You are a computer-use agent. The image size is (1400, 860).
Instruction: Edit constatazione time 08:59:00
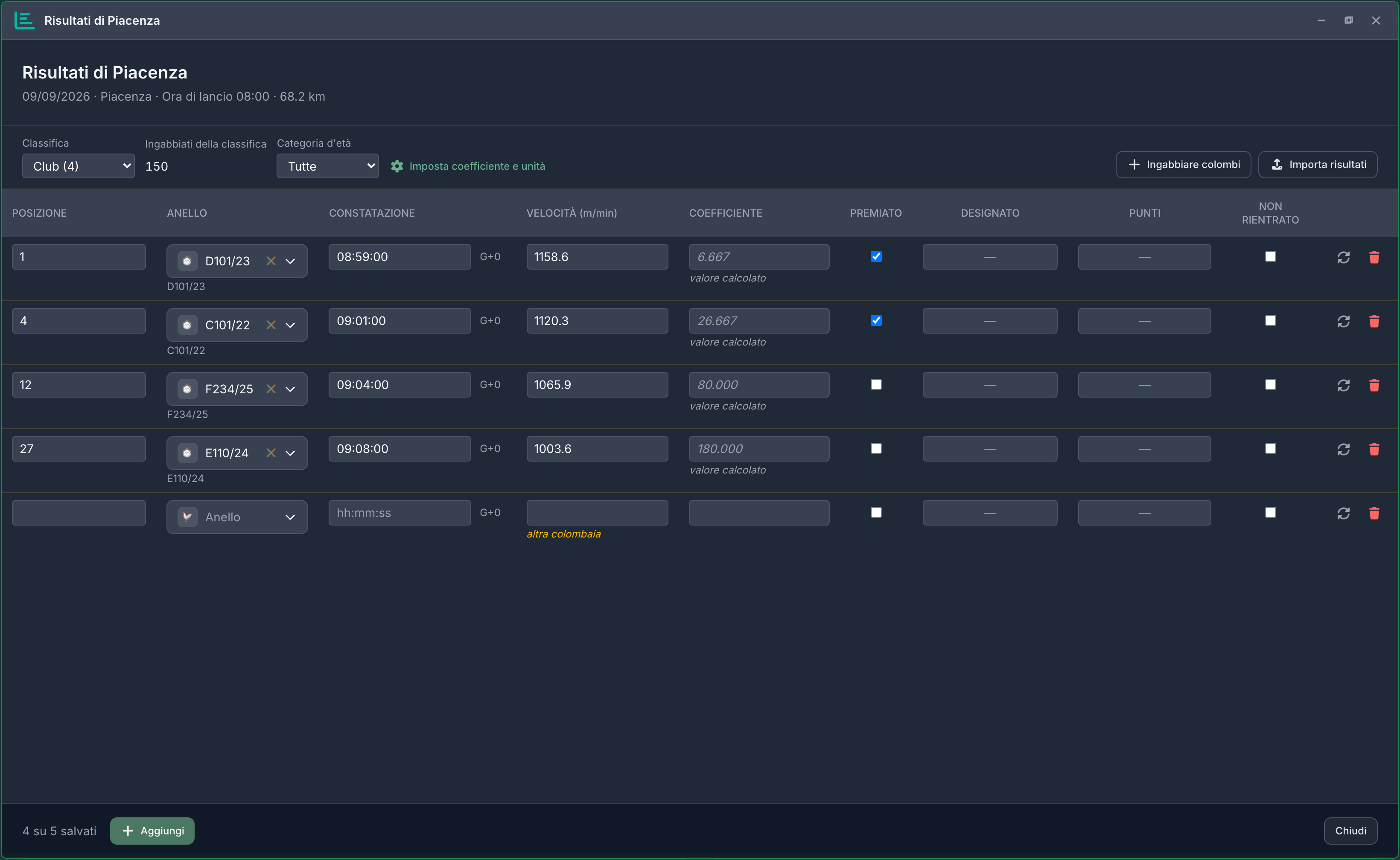click(x=400, y=256)
